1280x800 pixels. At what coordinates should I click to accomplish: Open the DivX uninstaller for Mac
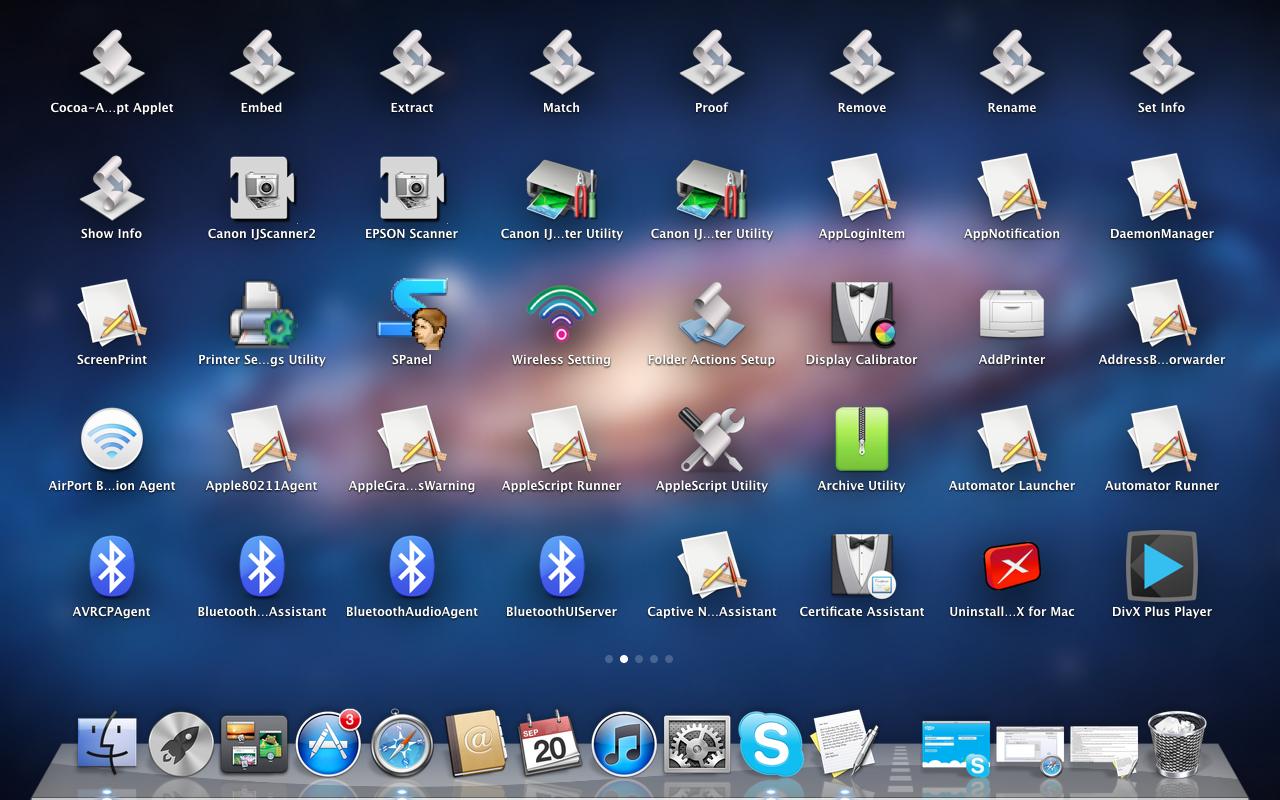(1012, 566)
